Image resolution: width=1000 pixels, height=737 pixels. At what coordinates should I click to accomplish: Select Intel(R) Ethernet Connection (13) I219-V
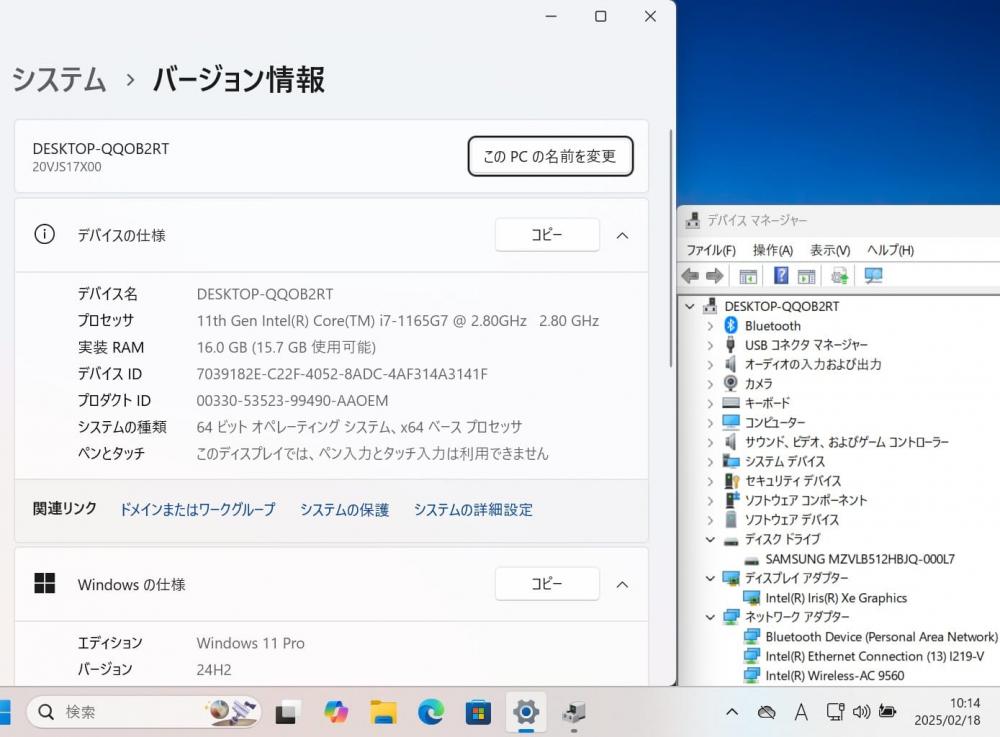coord(874,656)
